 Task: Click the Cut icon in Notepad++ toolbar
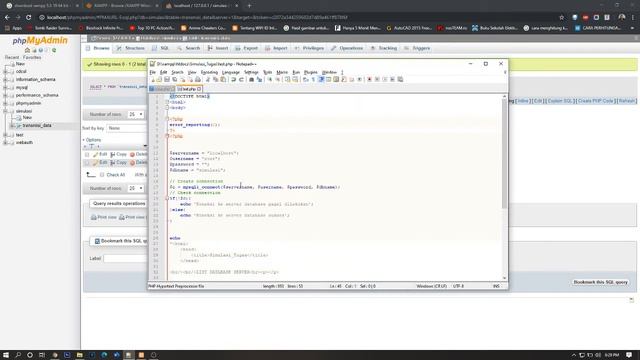207,80
